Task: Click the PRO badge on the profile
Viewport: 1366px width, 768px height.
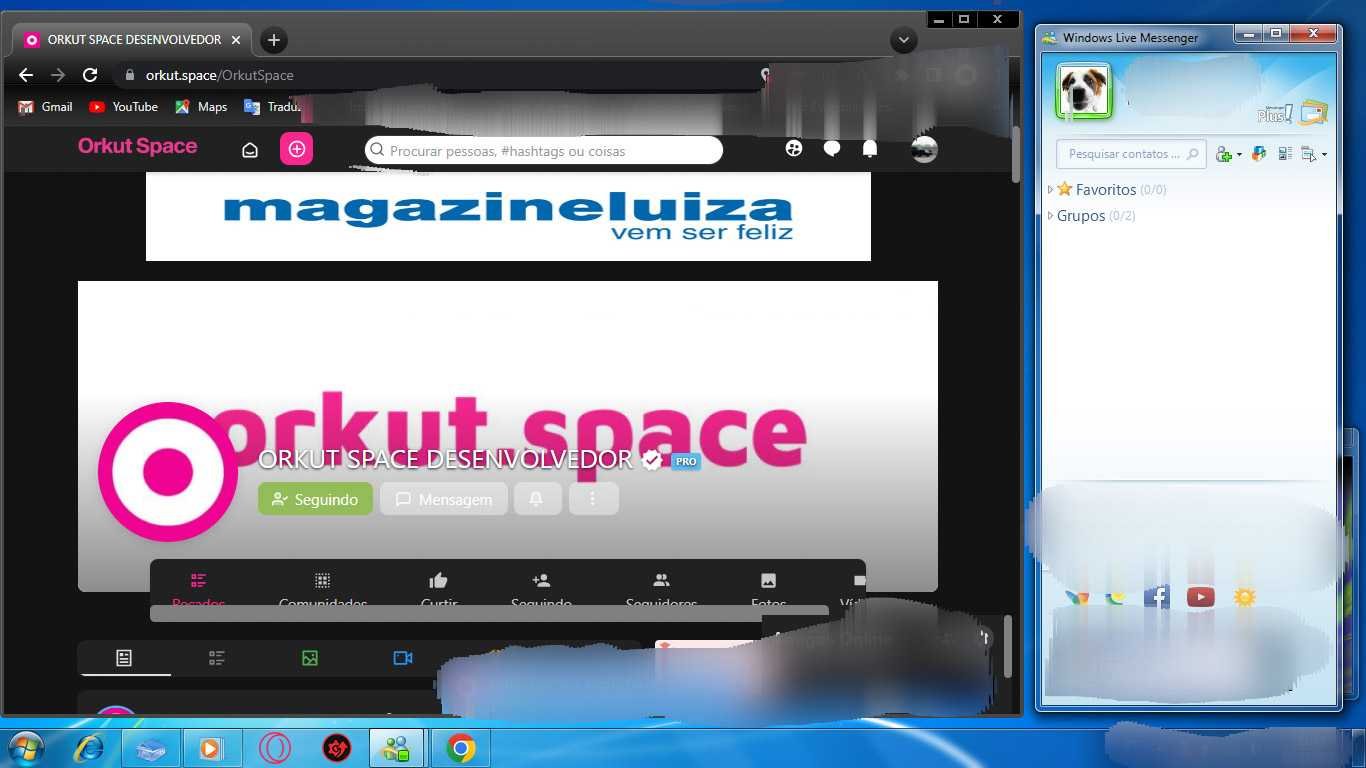Action: (685, 461)
